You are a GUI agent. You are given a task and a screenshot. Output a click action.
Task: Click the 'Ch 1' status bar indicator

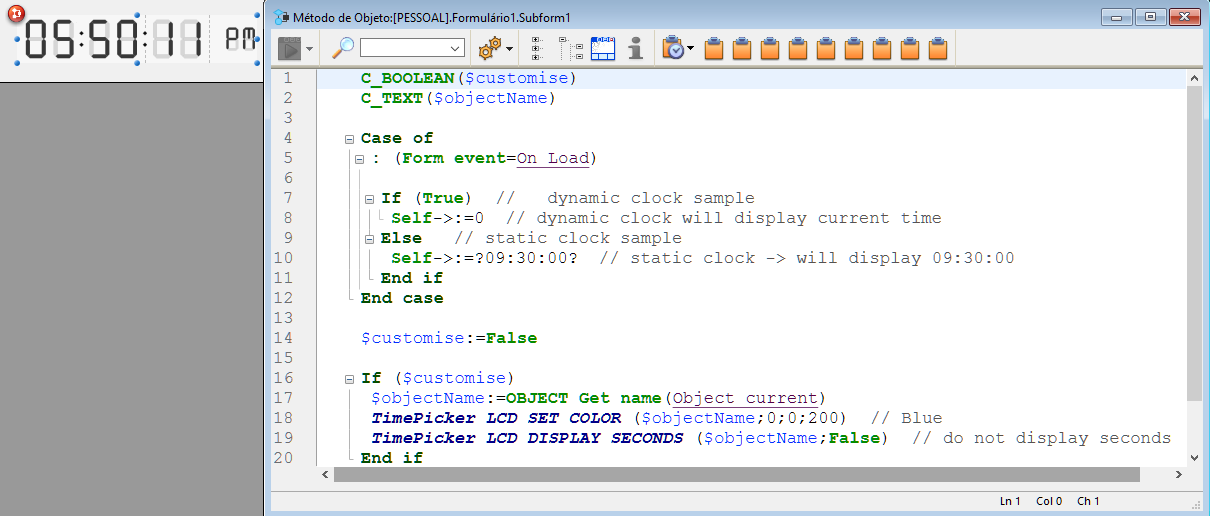[1088, 501]
